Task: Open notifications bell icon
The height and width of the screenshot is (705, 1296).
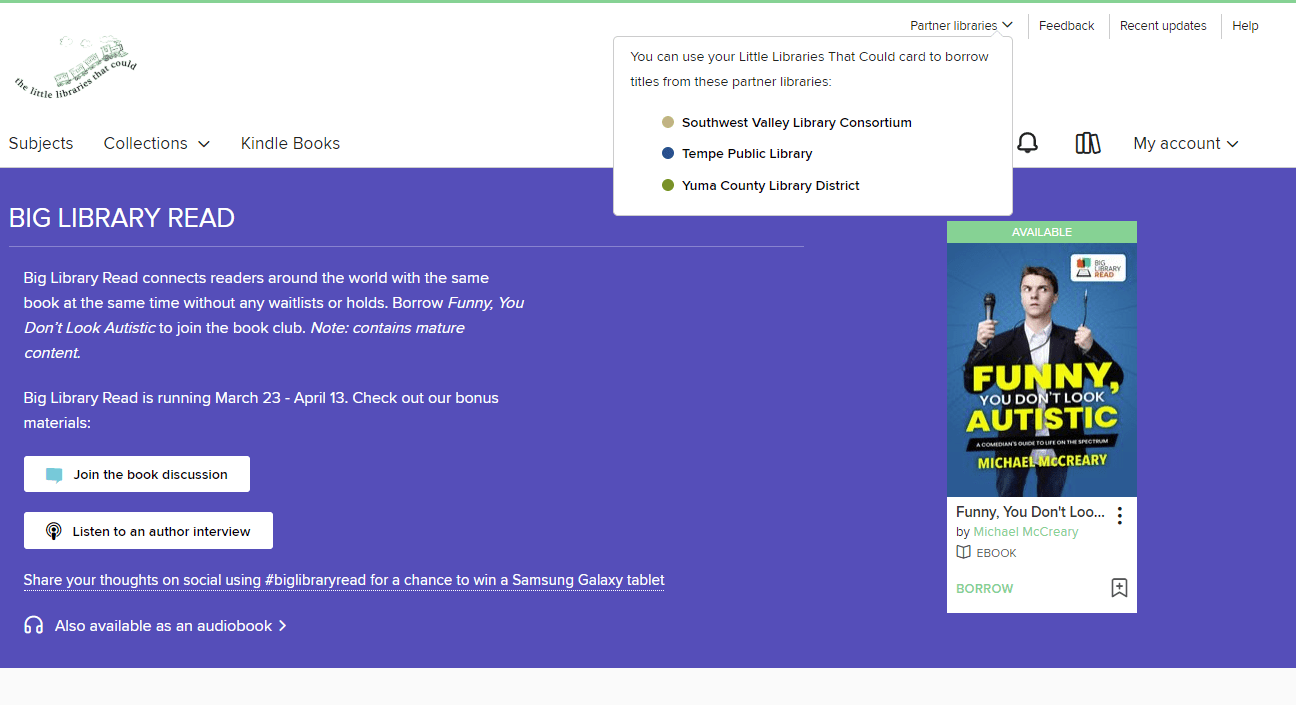Action: point(1027,143)
